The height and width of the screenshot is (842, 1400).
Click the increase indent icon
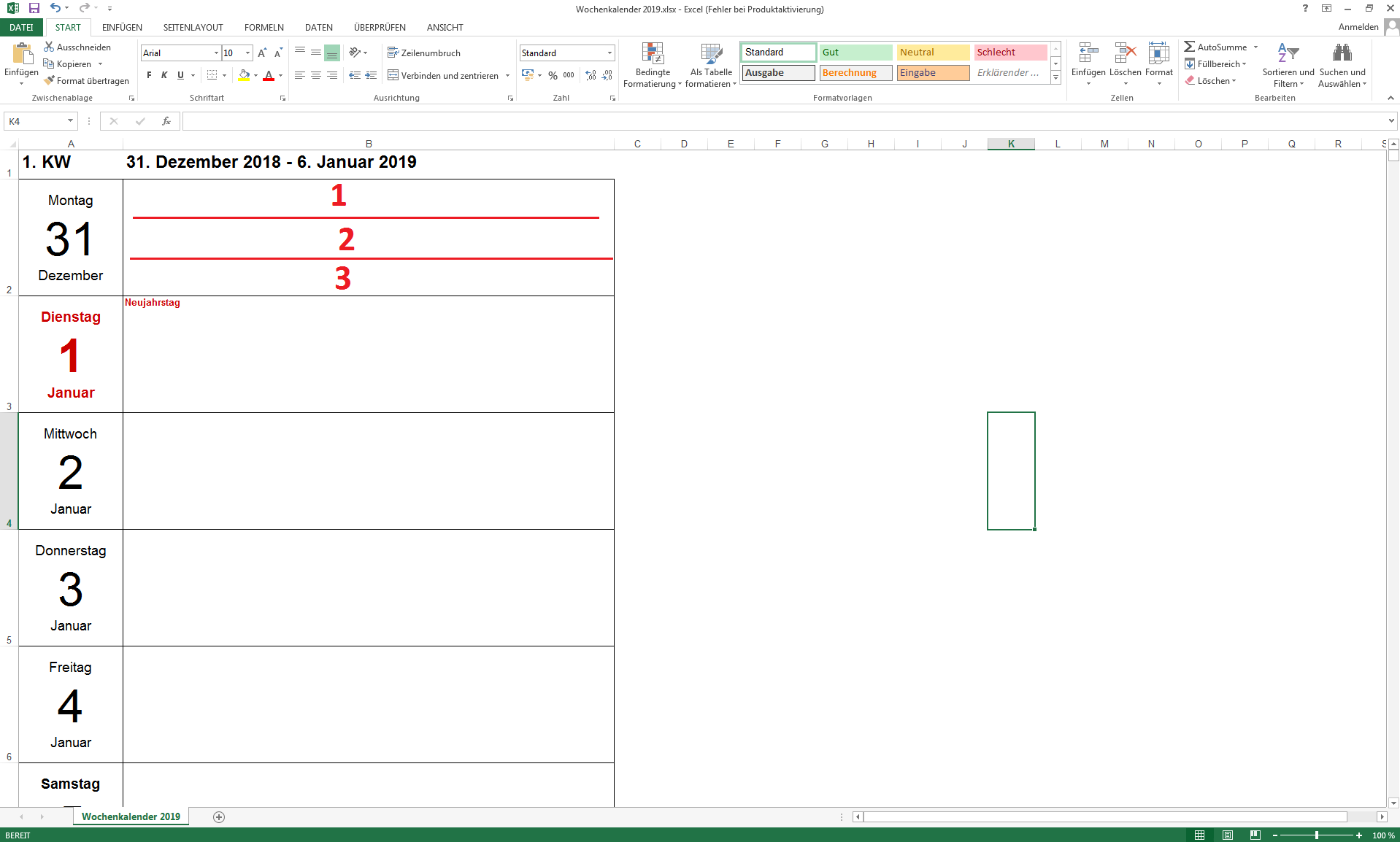tap(371, 75)
